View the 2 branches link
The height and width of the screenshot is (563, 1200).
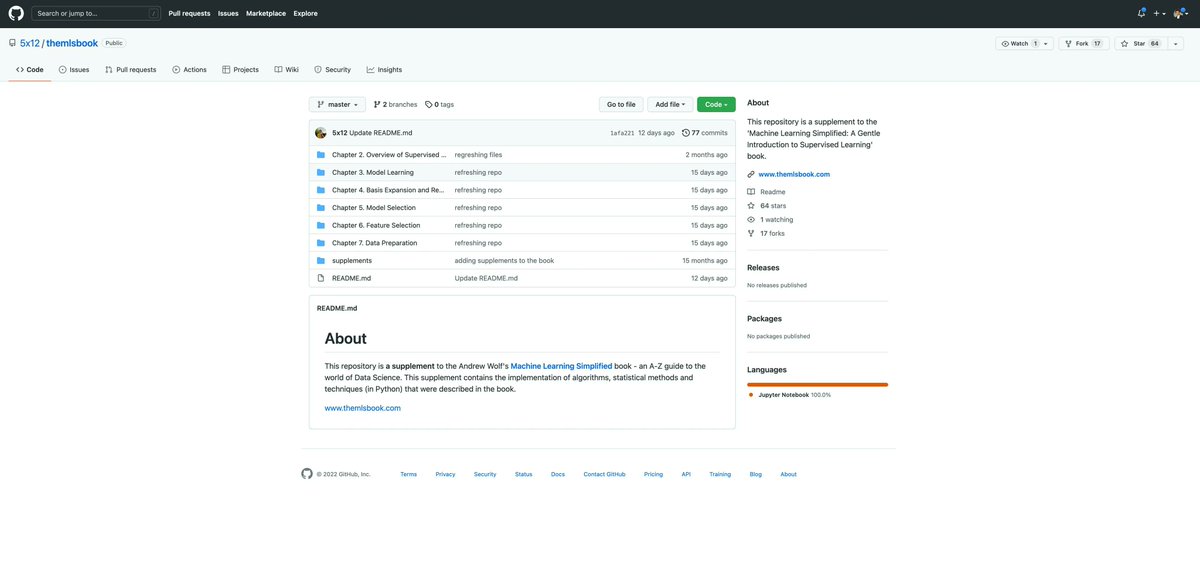(395, 104)
